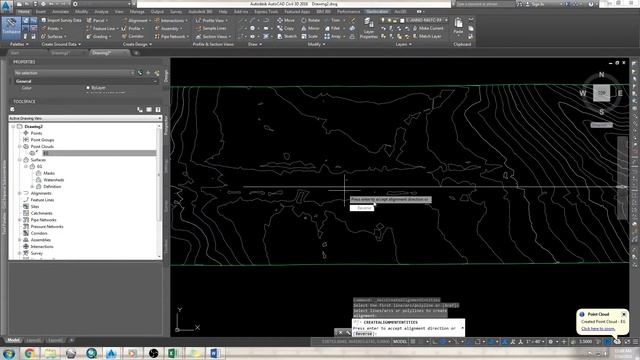The height and width of the screenshot is (360, 640).
Task: Select the Stretch tool
Action: [x=287, y=36]
